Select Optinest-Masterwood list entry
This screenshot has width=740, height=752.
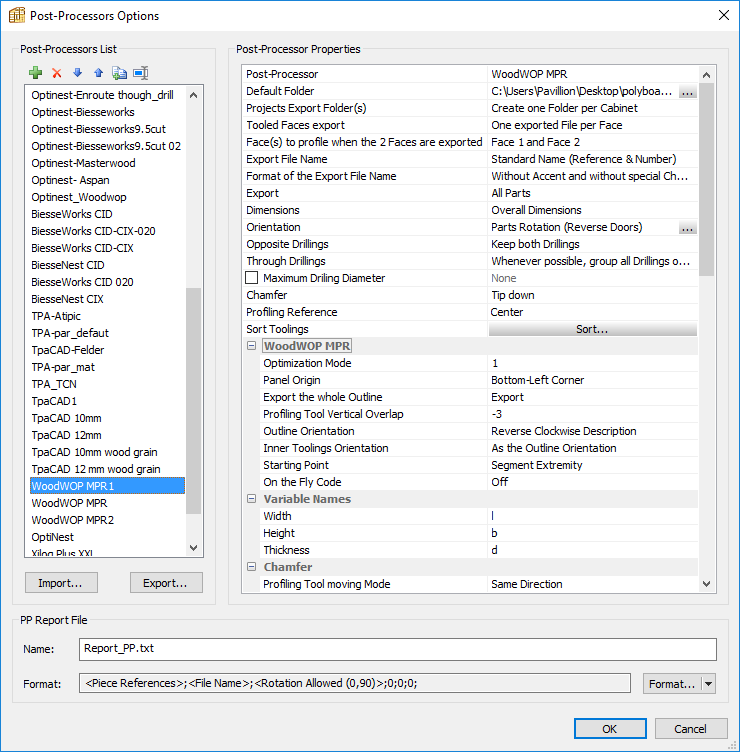tap(83, 163)
